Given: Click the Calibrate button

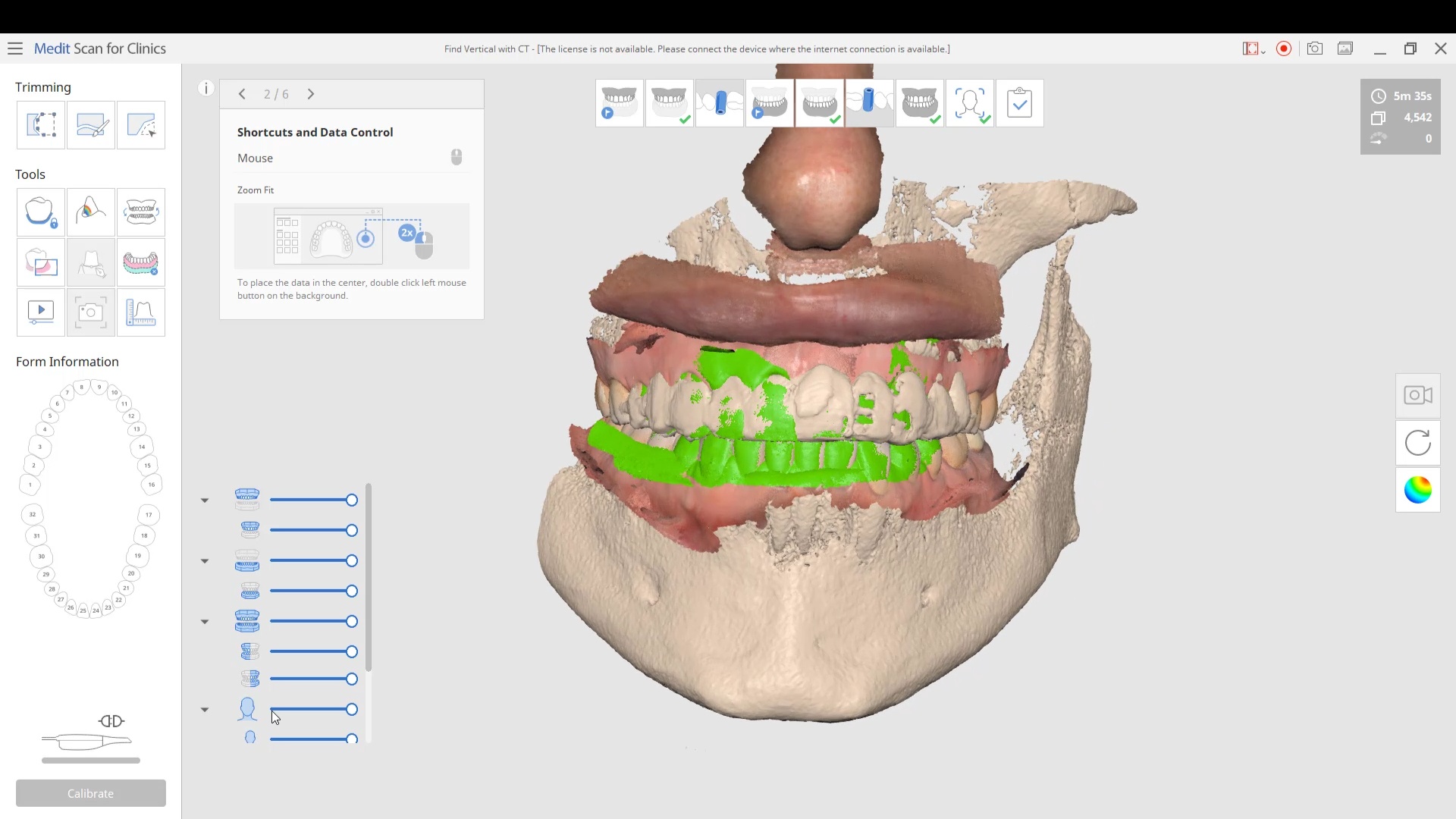Looking at the screenshot, I should [x=91, y=793].
